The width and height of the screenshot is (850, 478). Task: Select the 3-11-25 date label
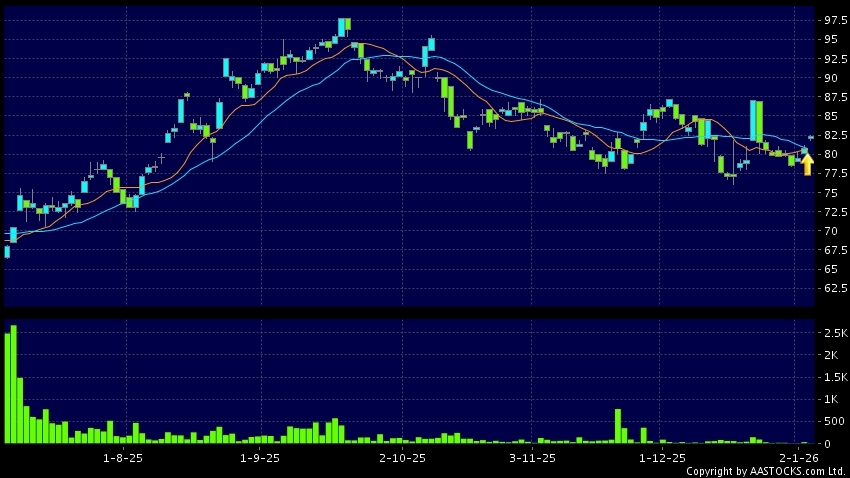[531, 458]
